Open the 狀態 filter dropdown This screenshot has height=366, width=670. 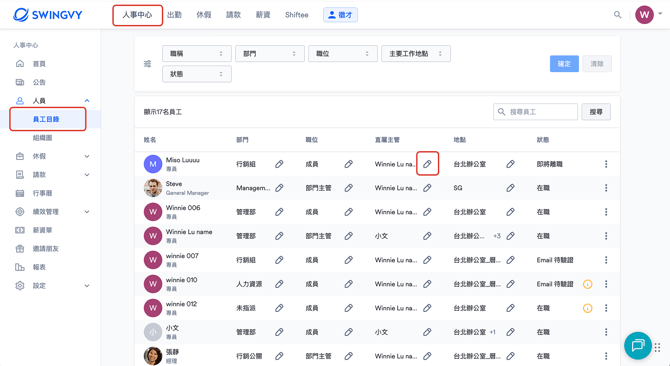(197, 74)
